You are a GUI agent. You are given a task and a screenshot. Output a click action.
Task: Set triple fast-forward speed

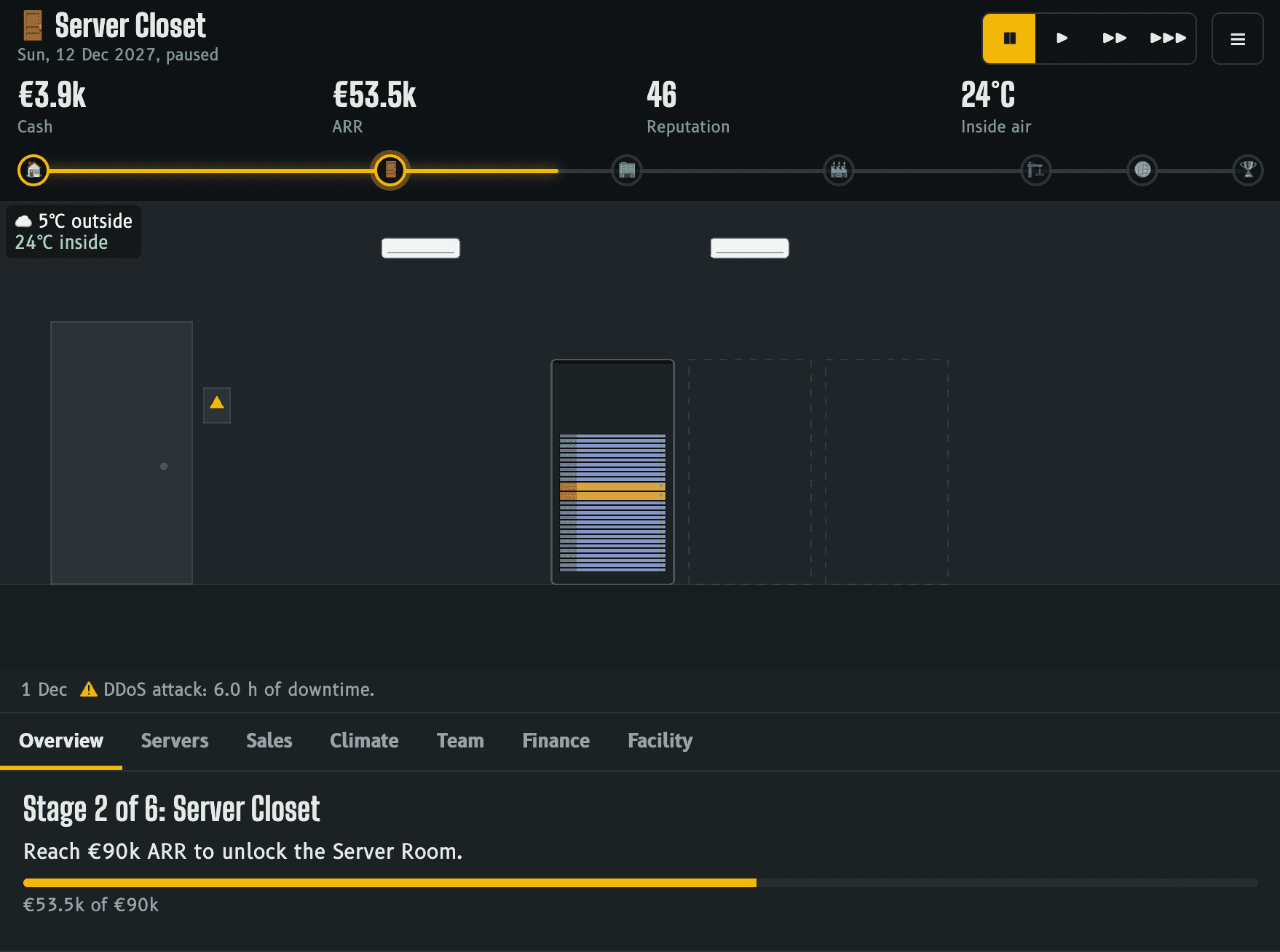point(1168,39)
